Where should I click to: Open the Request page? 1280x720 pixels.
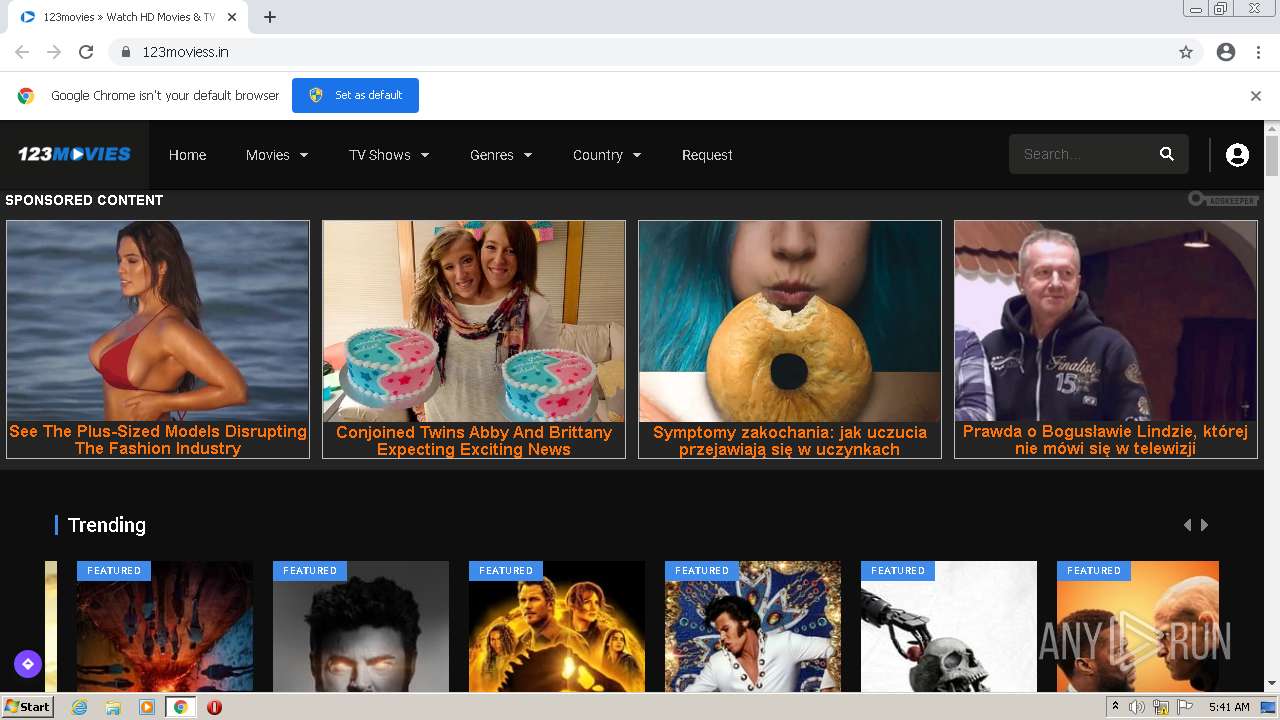tap(707, 155)
